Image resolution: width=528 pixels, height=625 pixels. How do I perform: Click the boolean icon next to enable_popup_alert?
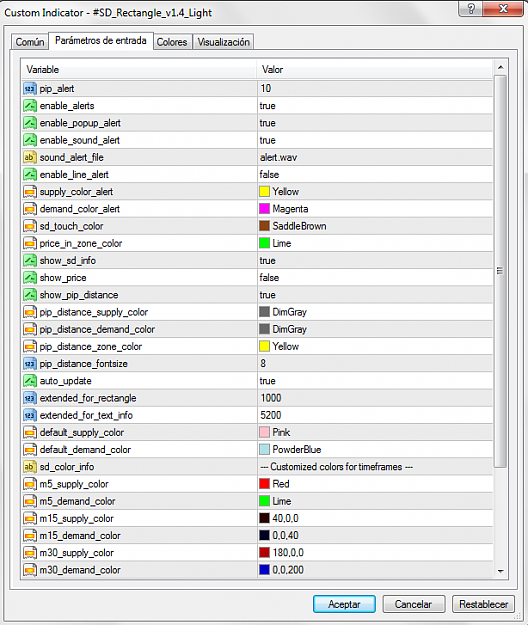[x=30, y=123]
